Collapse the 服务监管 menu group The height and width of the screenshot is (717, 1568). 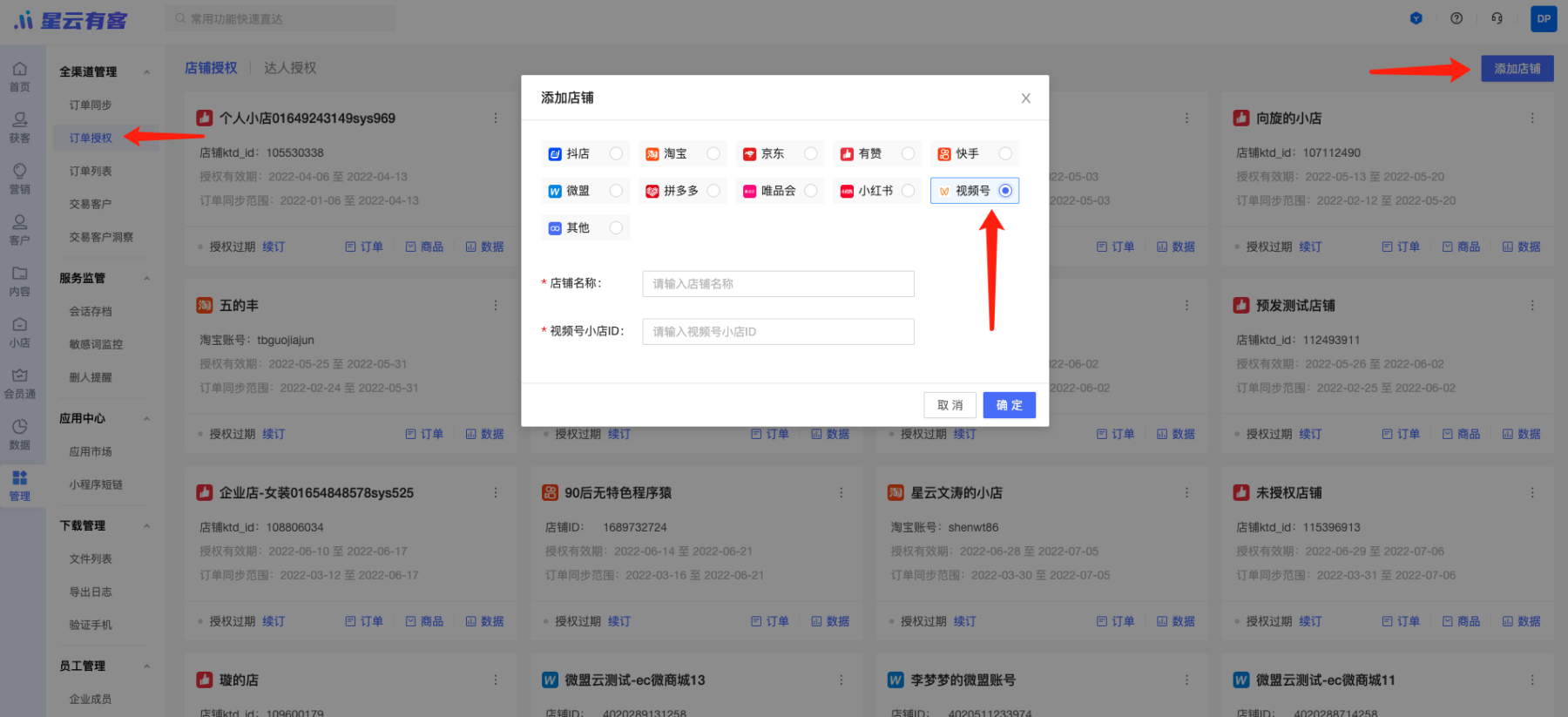coord(146,279)
